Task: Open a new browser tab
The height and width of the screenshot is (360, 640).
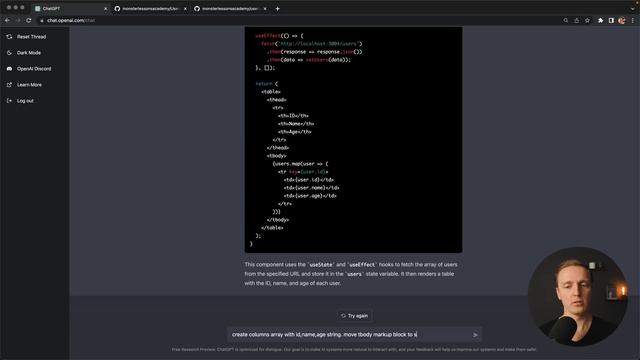Action: pyautogui.click(x=278, y=9)
